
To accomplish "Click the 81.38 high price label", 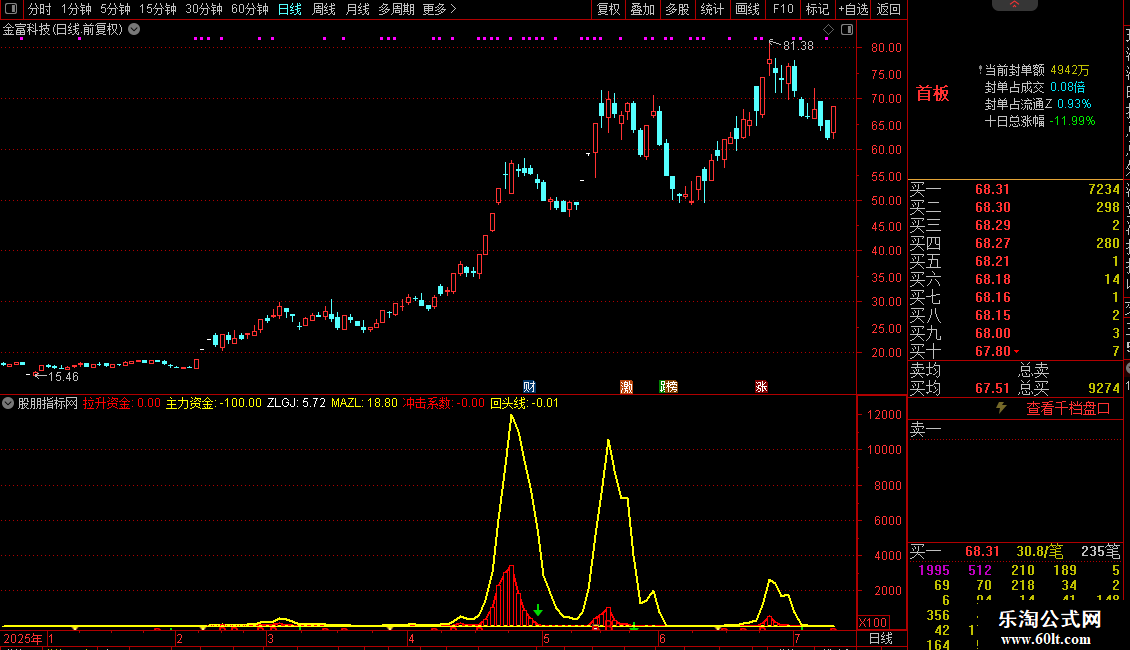I will (x=798, y=45).
